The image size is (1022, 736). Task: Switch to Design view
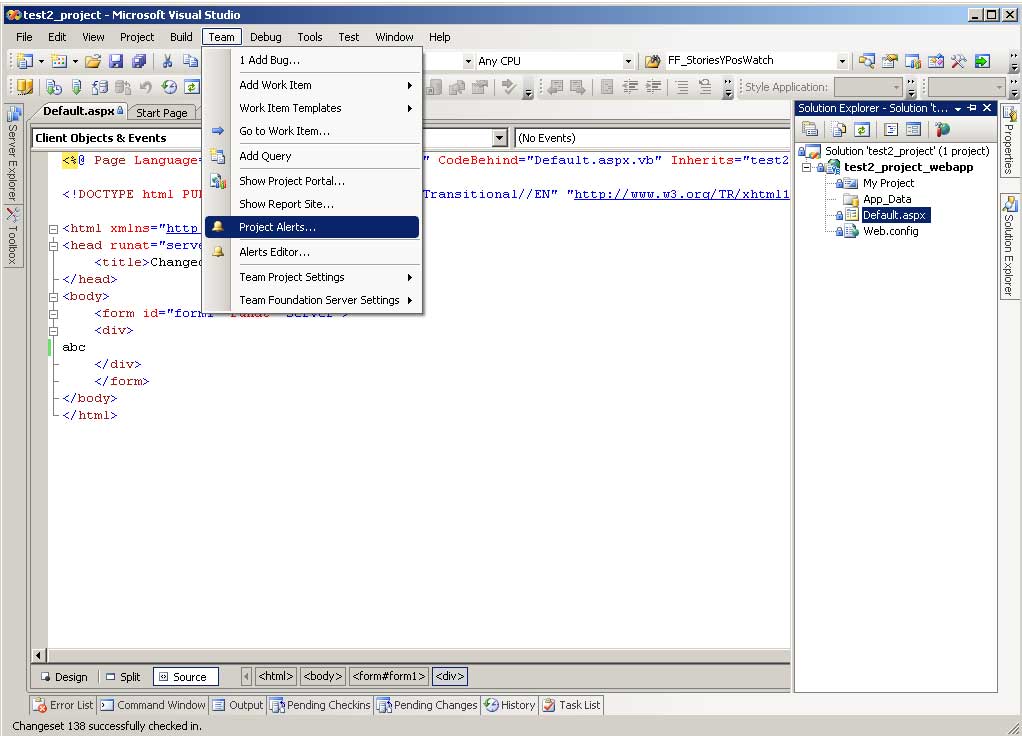click(65, 677)
